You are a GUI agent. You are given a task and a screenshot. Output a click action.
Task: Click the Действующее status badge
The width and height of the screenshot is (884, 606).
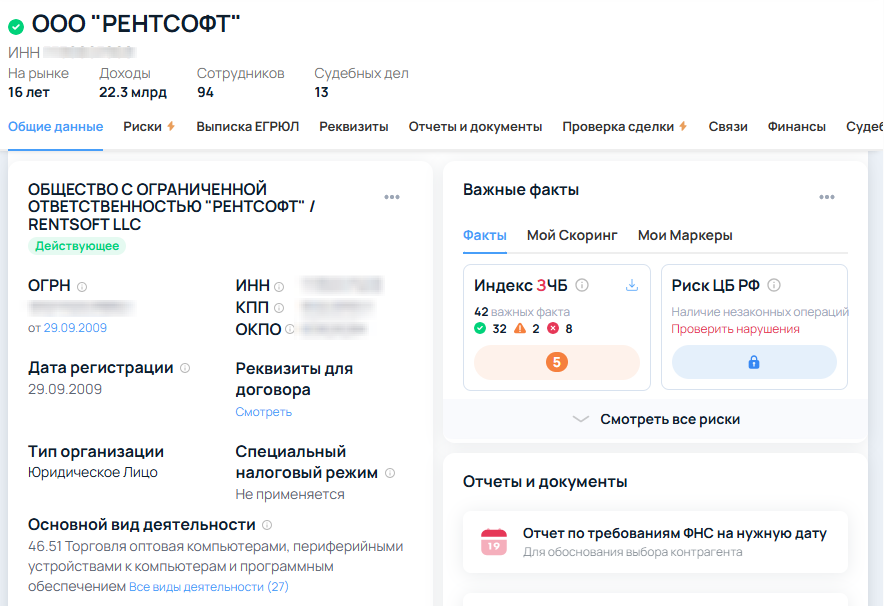click(x=77, y=246)
